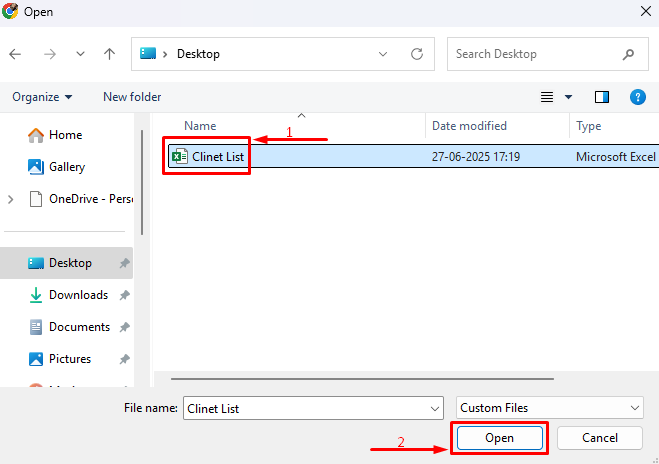
Task: Create a New folder
Action: [132, 97]
